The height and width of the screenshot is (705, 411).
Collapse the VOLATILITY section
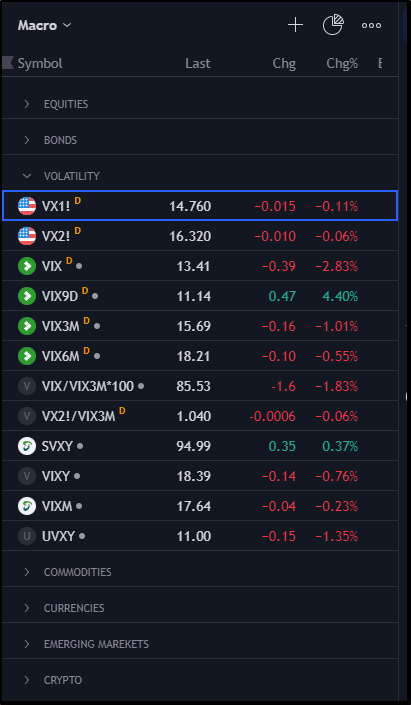(200, 176)
